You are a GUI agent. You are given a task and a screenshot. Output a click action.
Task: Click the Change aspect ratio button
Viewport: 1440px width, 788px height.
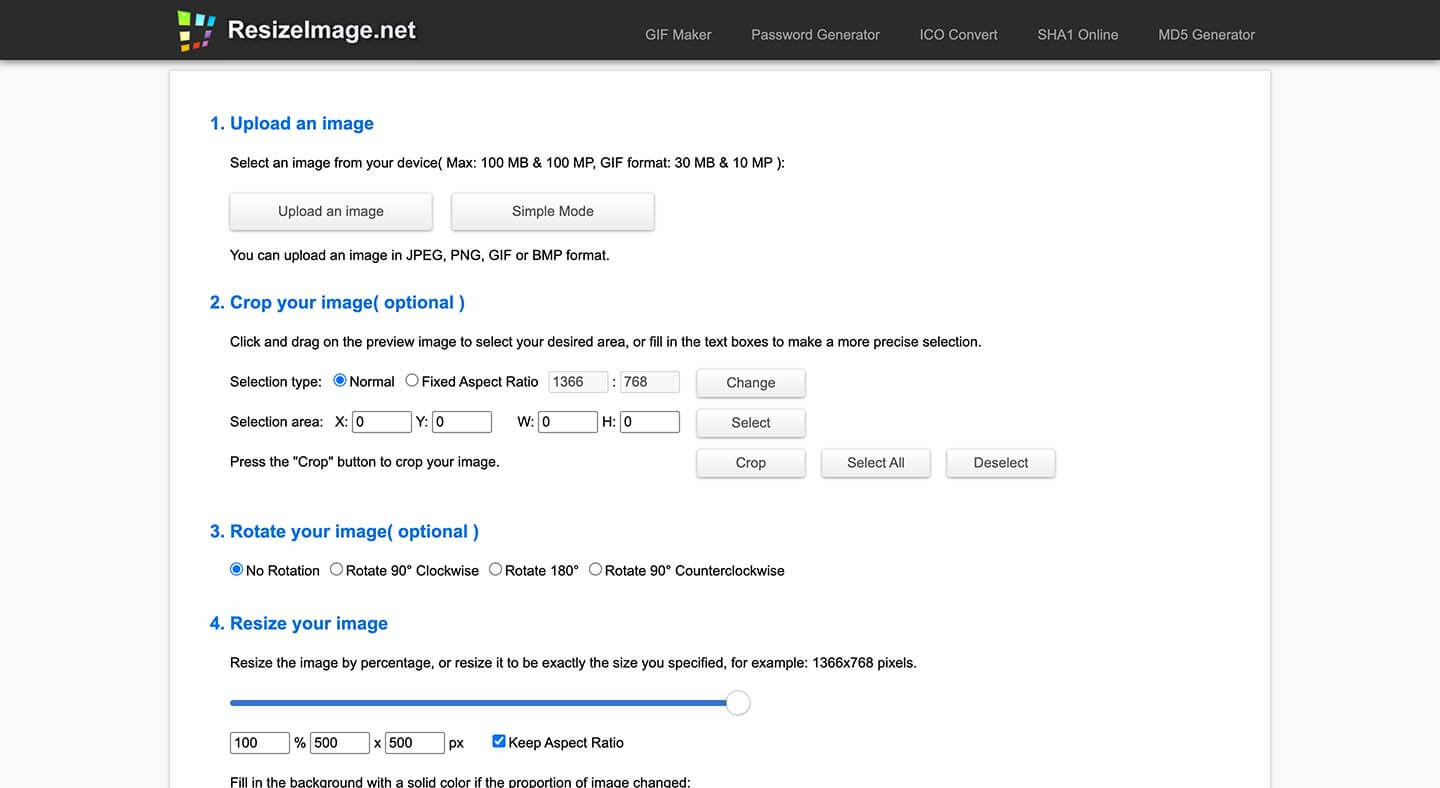751,382
